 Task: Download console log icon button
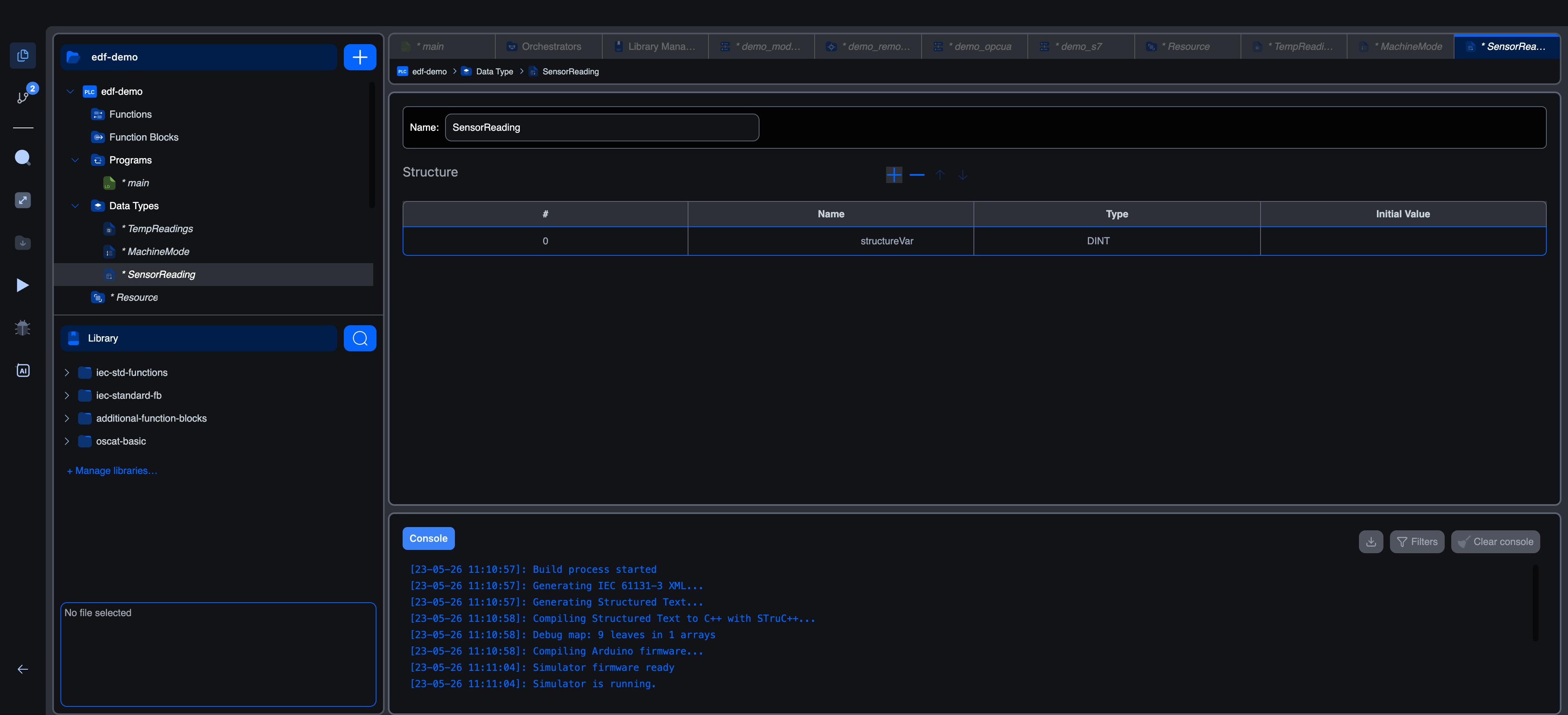point(1370,541)
